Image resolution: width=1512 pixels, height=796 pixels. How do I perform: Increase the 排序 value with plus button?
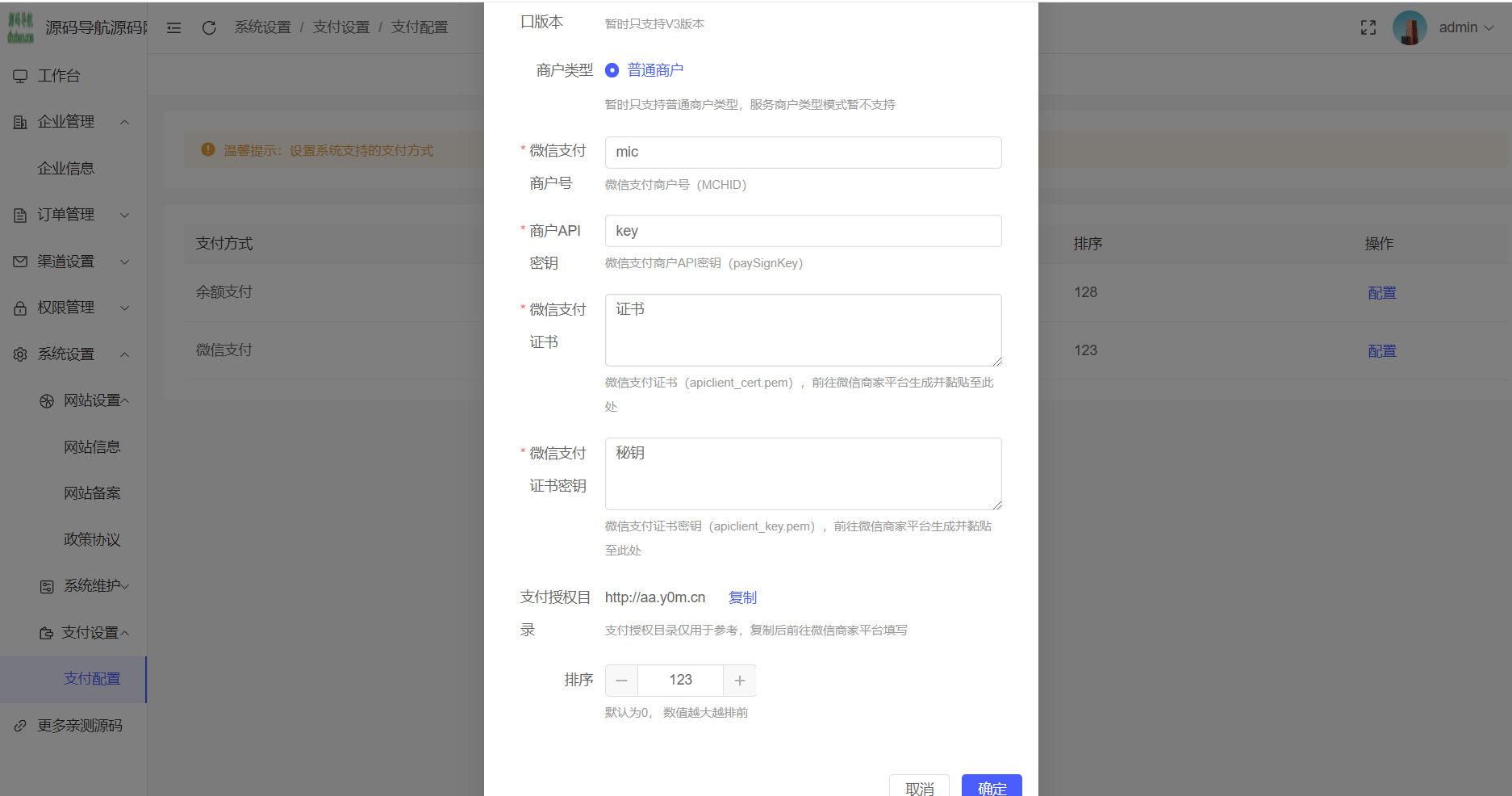739,681
